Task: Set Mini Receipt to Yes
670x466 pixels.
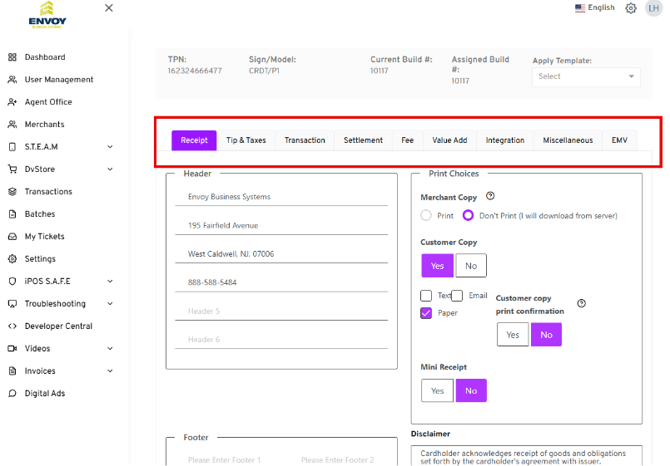Action: pos(437,391)
